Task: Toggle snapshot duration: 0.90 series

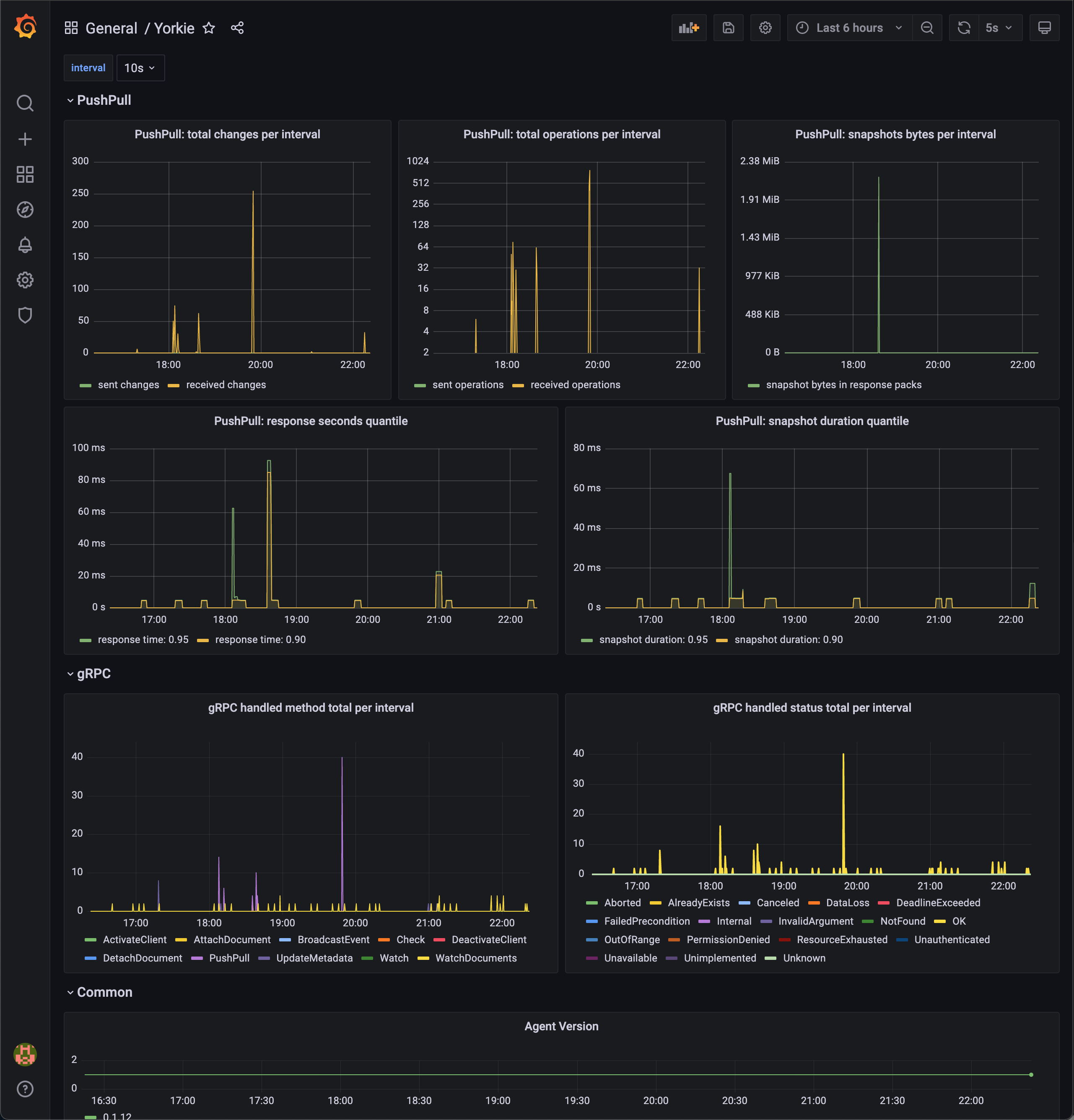Action: point(788,640)
